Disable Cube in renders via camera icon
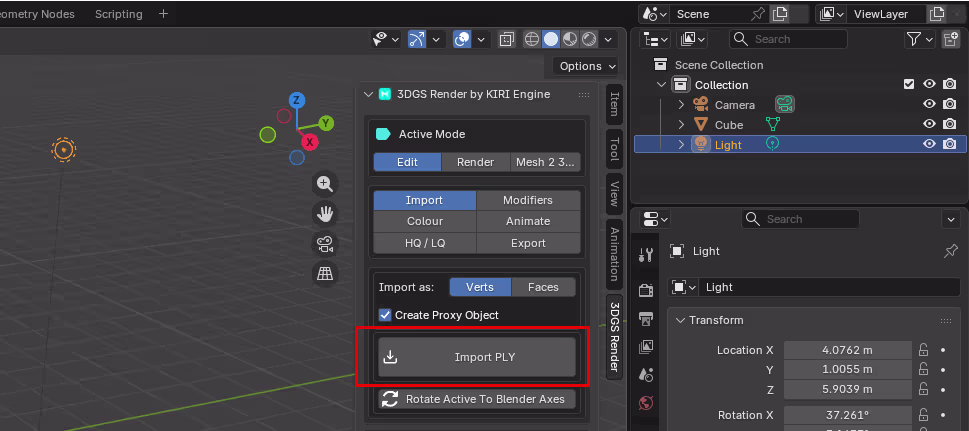The height and width of the screenshot is (431, 969). pos(950,124)
